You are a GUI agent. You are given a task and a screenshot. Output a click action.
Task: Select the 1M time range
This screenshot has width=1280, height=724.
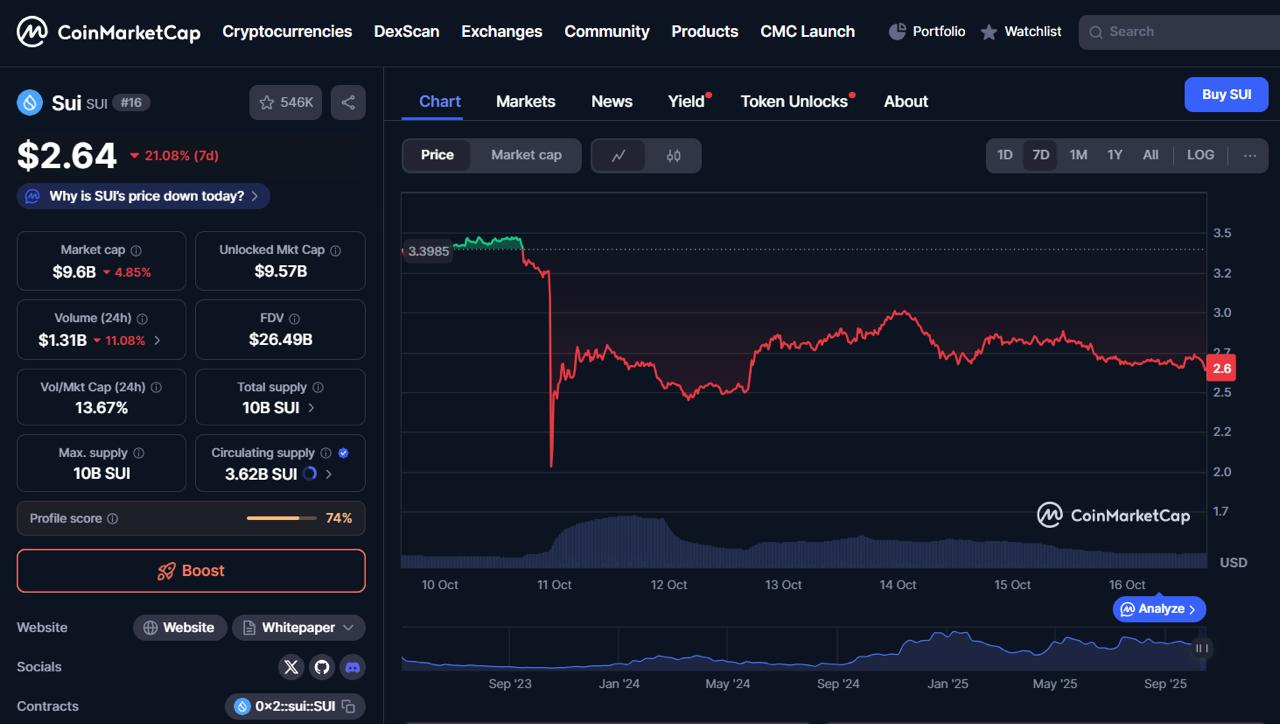click(x=1078, y=155)
